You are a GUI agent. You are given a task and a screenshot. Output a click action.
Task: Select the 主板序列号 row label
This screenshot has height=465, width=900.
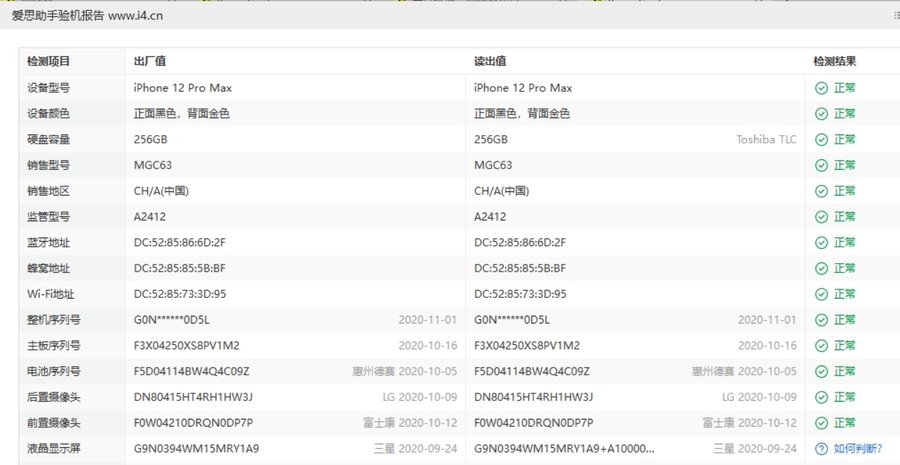(53, 346)
